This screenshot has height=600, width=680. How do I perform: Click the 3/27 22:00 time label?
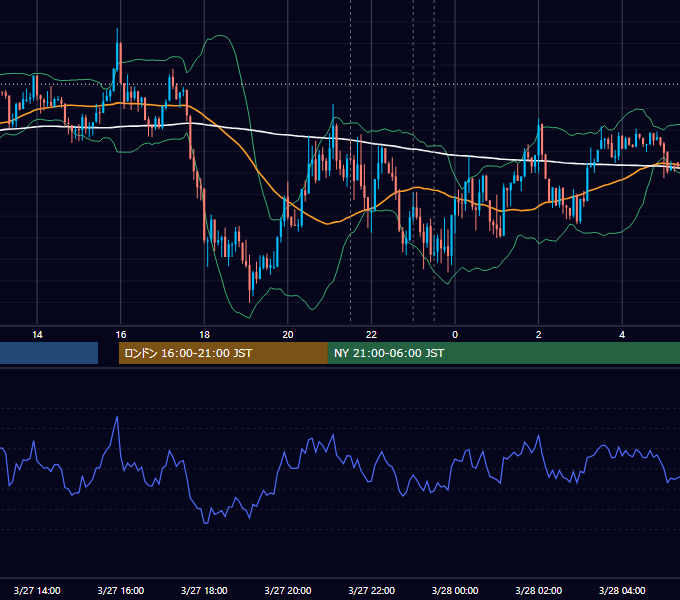coord(372,590)
